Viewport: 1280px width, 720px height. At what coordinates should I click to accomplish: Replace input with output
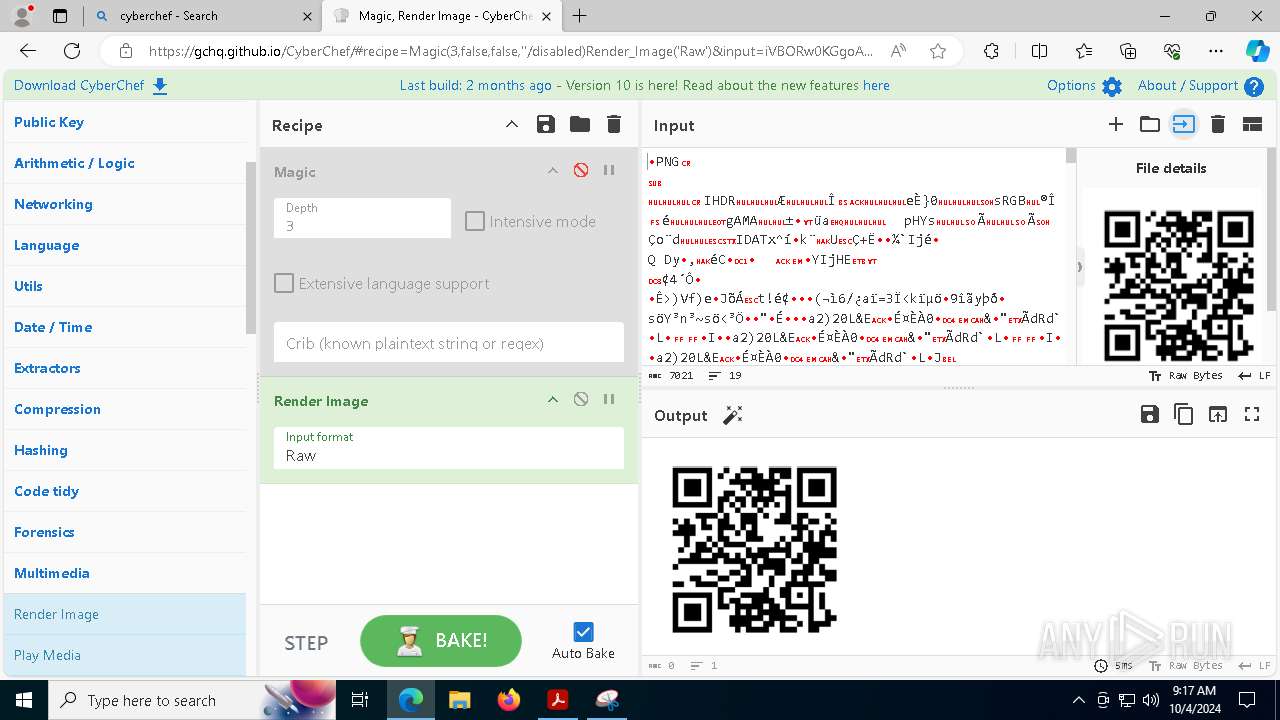(1218, 414)
